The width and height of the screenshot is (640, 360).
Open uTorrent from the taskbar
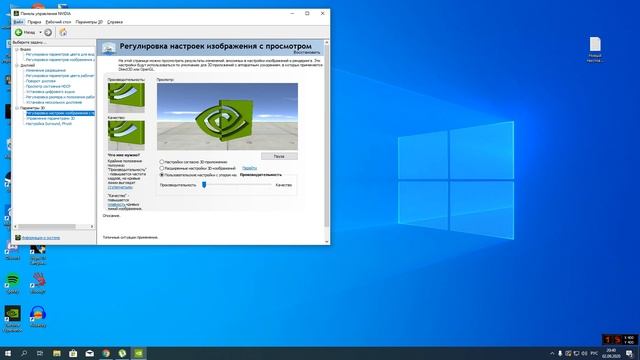click(122, 353)
